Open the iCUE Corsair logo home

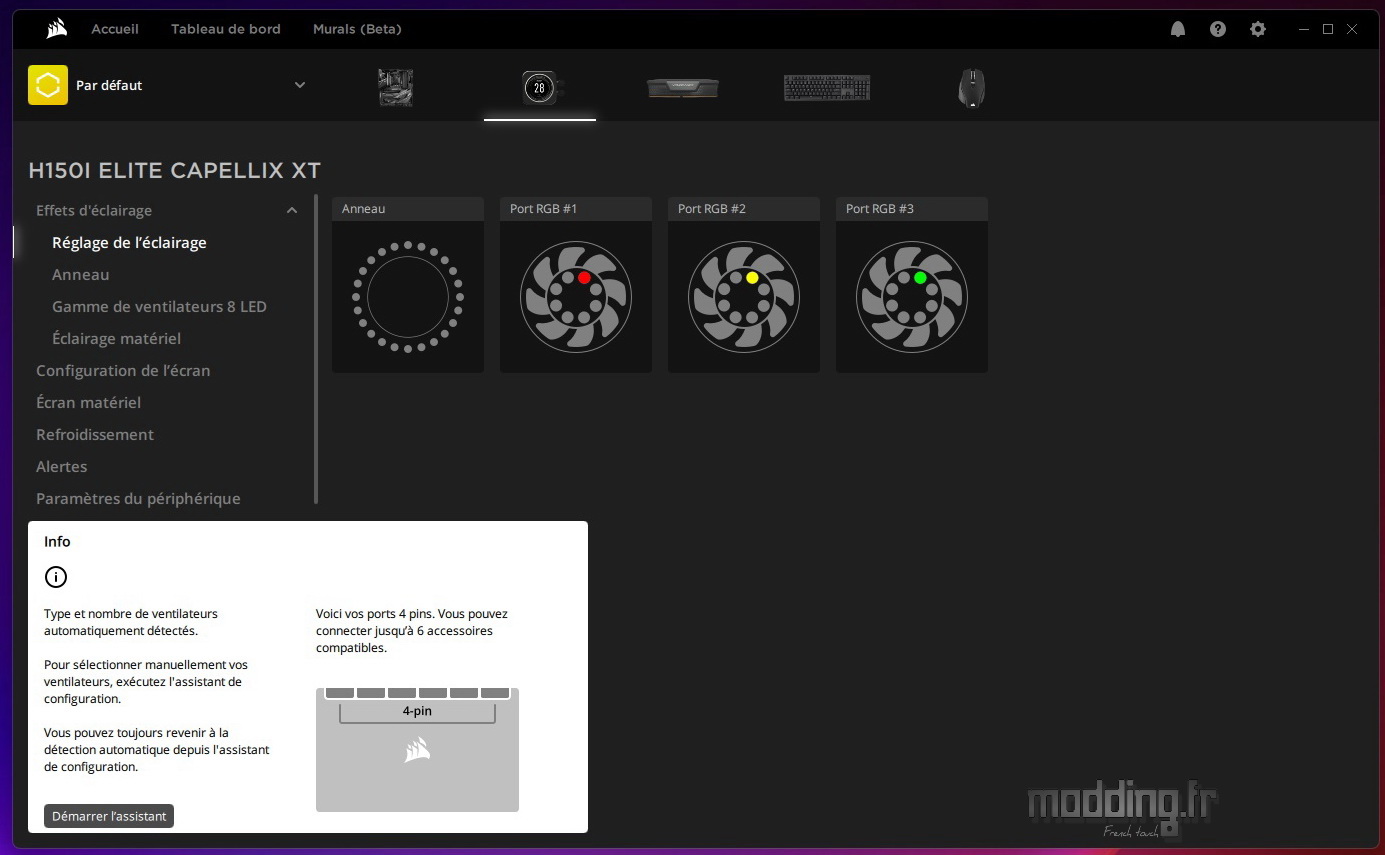click(57, 29)
